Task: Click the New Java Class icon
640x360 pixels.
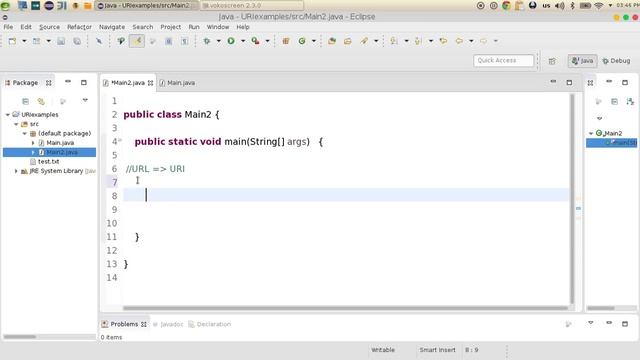Action: 302,41
